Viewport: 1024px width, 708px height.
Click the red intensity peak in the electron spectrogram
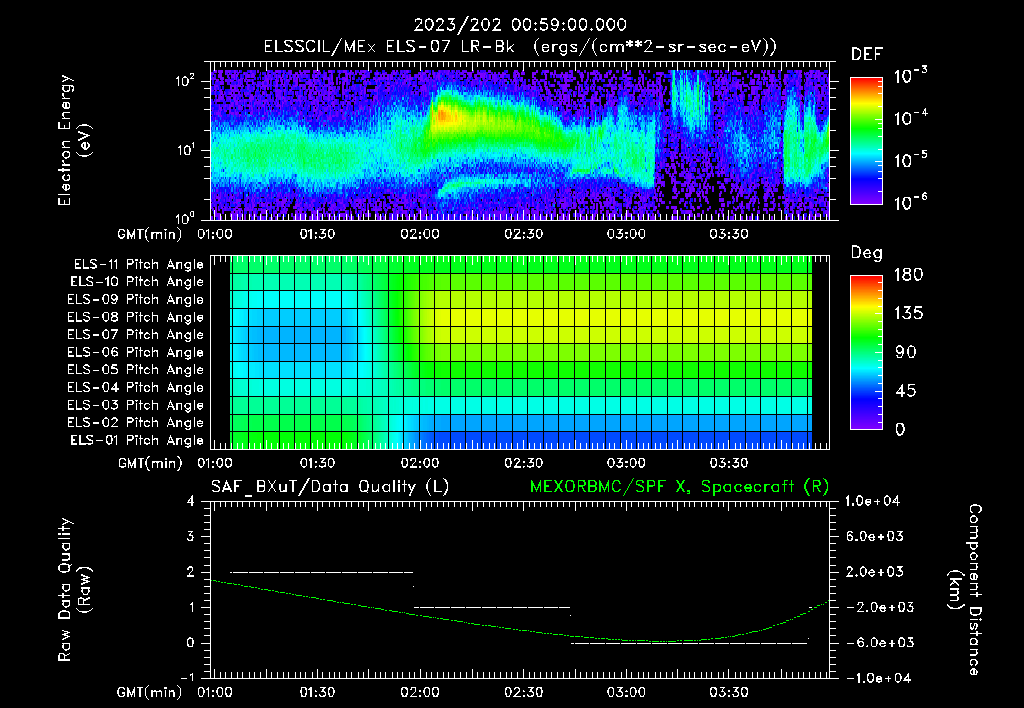click(443, 116)
